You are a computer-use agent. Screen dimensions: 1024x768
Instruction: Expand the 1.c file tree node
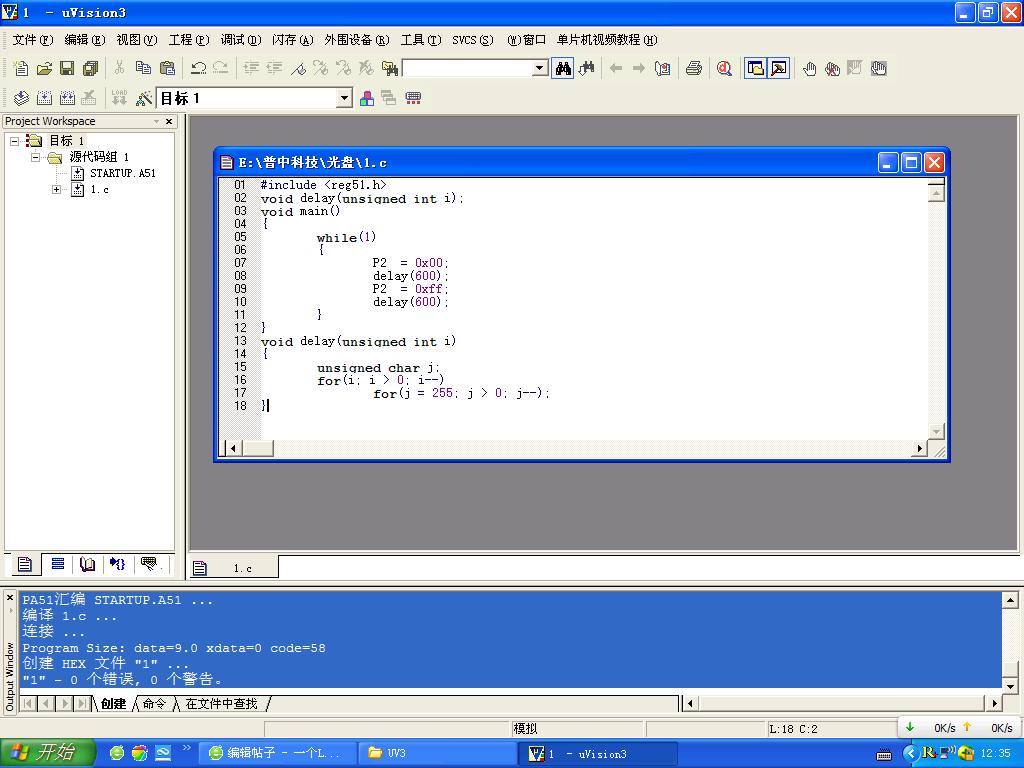click(57, 189)
